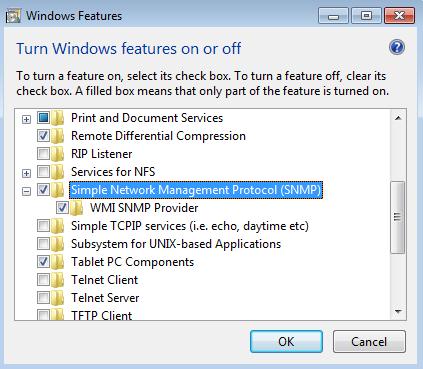Click the Windows Features title bar icon
423x369 pixels.
[13, 16]
